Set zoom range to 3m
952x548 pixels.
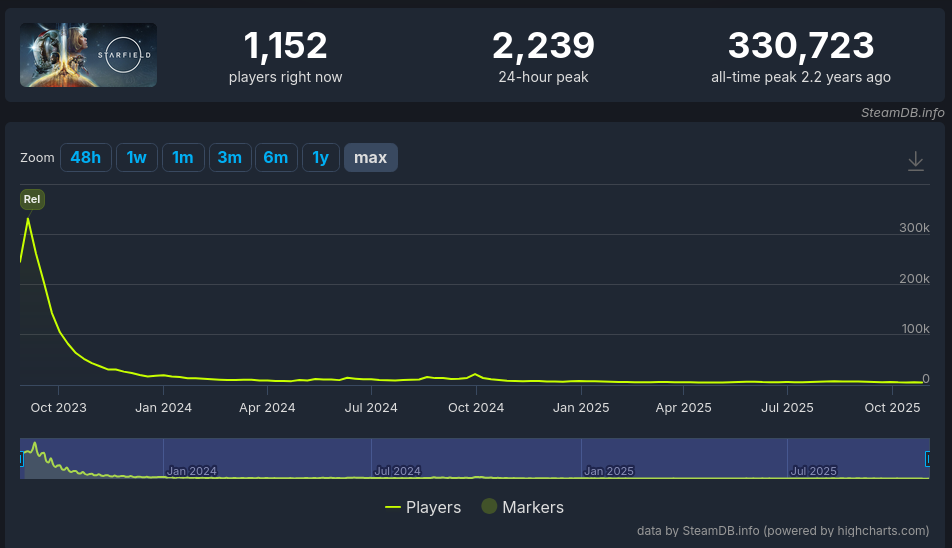[230, 158]
